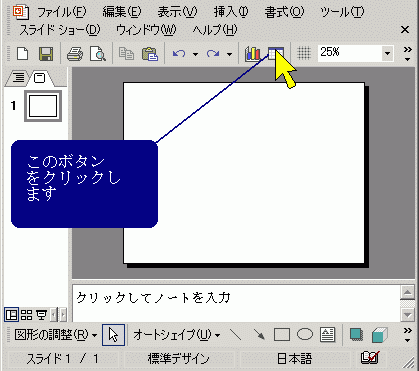Click the Insert Table icon
The width and height of the screenshot is (419, 371).
coord(276,54)
